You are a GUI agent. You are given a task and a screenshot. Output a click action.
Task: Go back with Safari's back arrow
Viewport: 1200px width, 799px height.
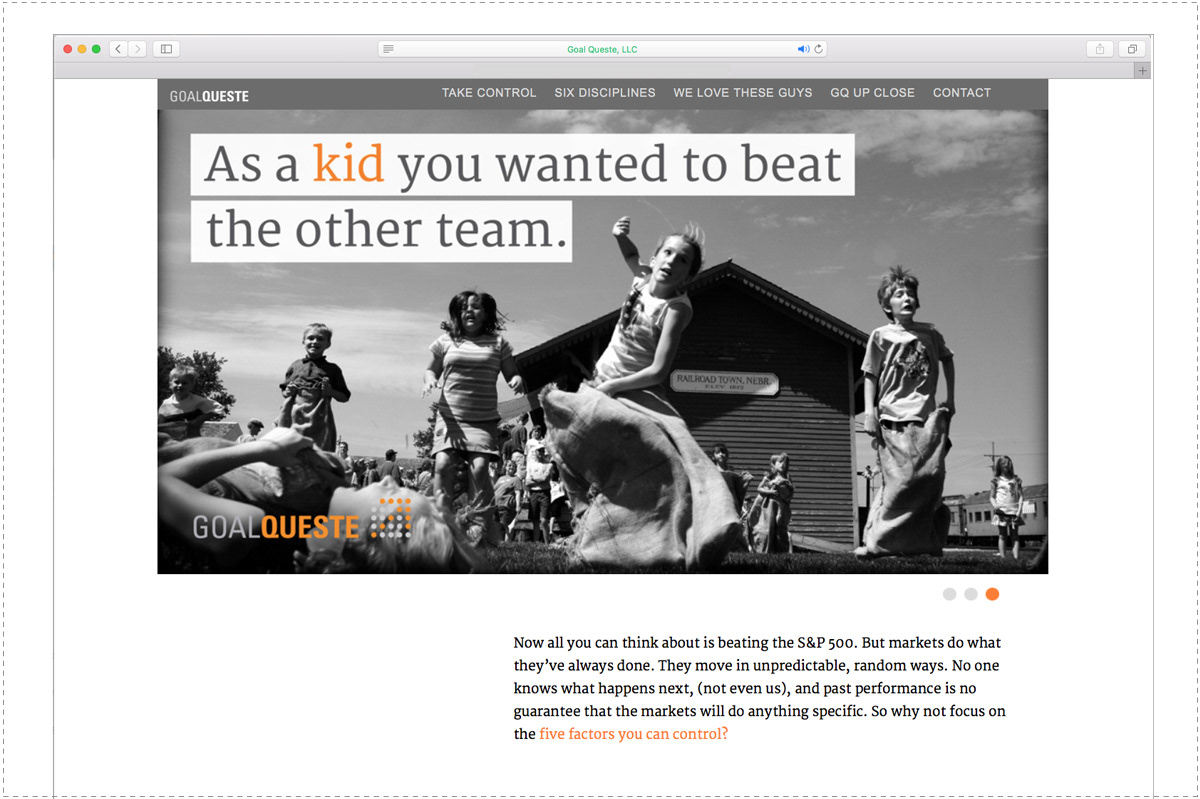pos(119,49)
